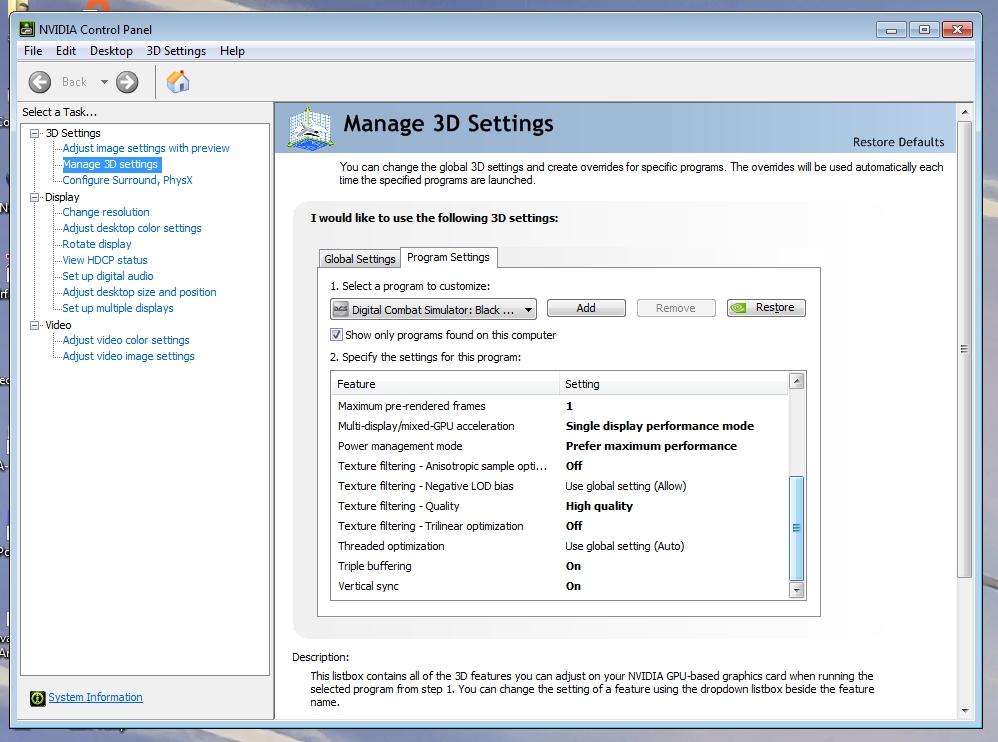Click the Add button
The image size is (998, 742).
click(x=586, y=308)
